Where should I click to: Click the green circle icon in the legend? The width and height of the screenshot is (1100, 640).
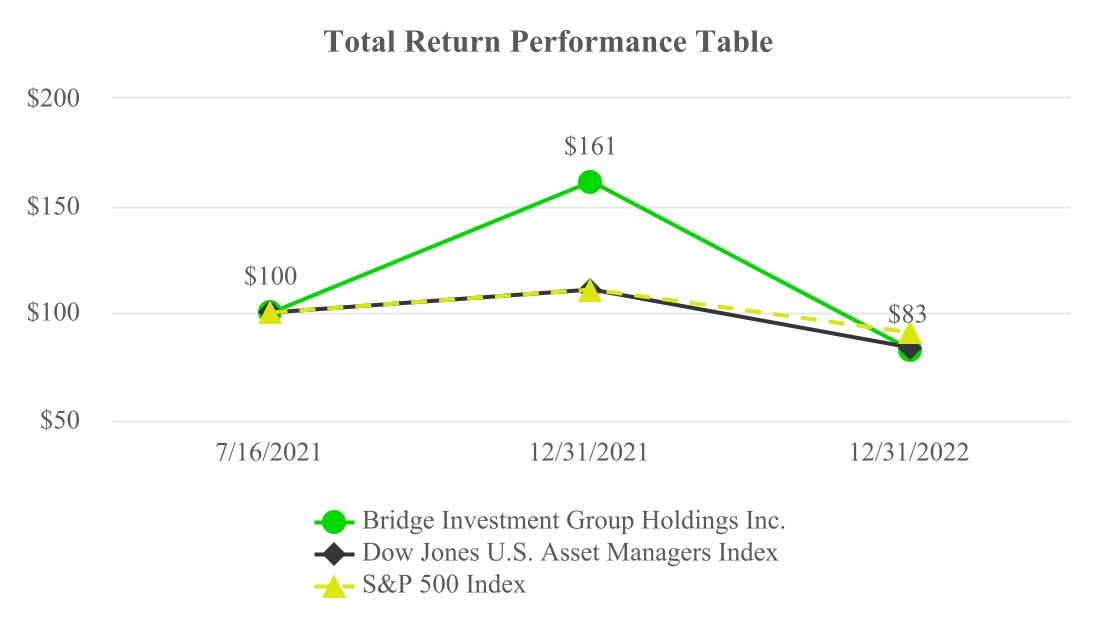334,521
